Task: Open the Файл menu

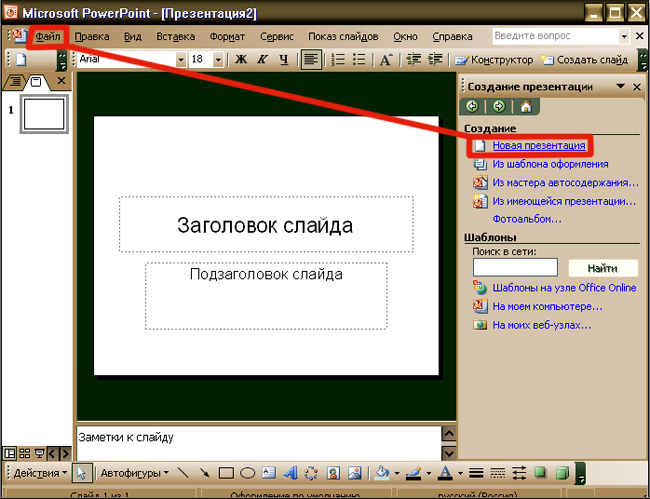Action: [x=48, y=36]
